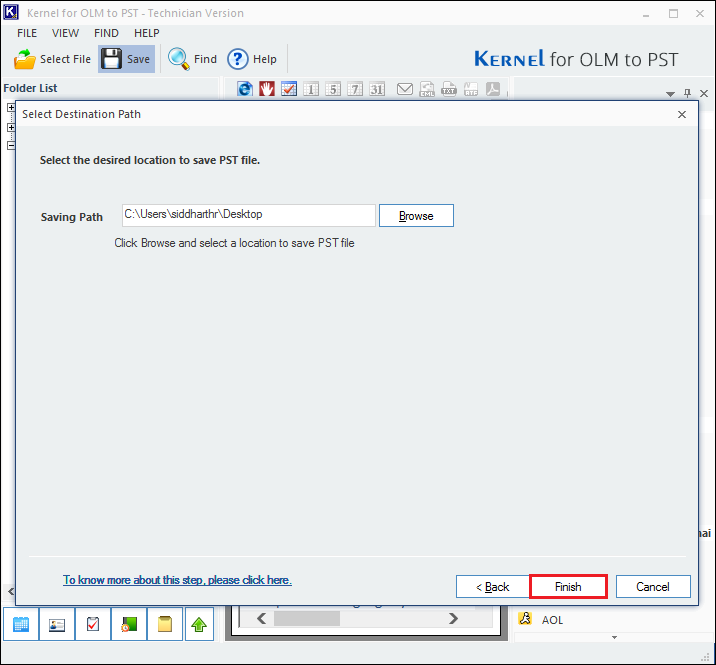
Task: Click the Save floppy disk icon
Action: [111, 59]
